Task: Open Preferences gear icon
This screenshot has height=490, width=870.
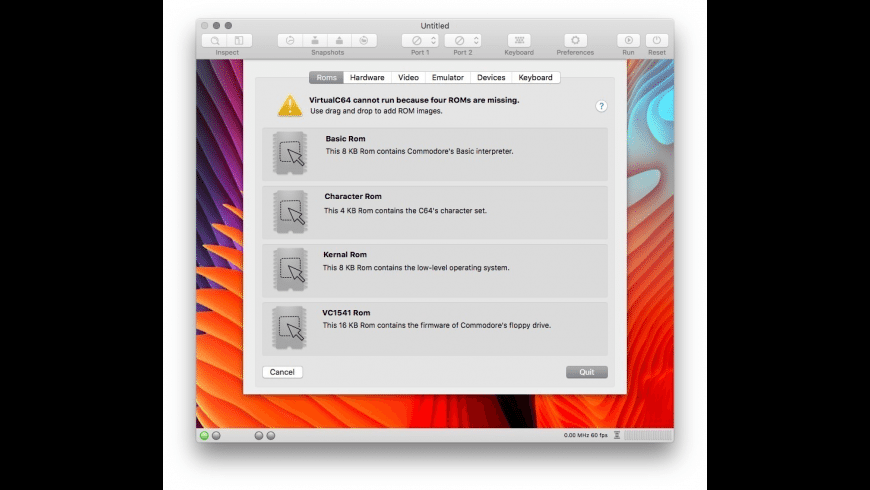Action: pyautogui.click(x=575, y=41)
